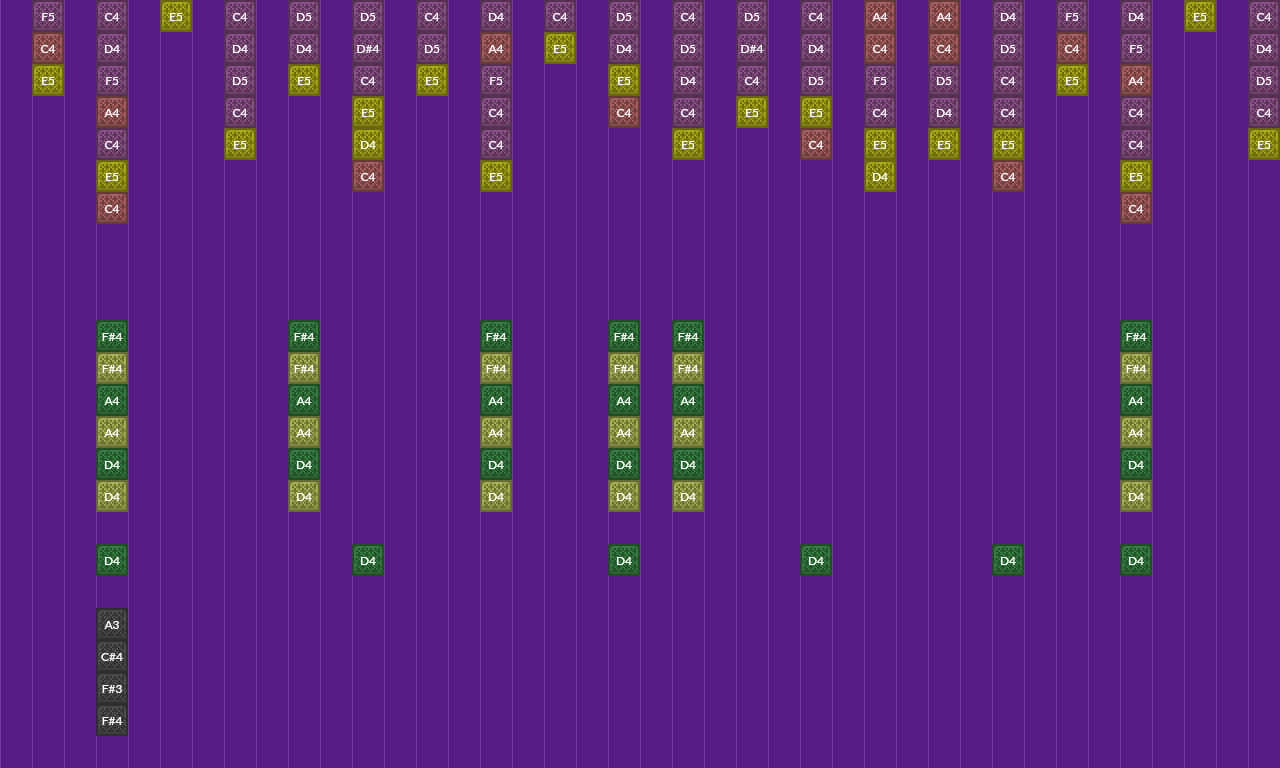Screen dimensions: 1280x768
Task: Select the D#4 note near the right side
Action: coord(751,48)
